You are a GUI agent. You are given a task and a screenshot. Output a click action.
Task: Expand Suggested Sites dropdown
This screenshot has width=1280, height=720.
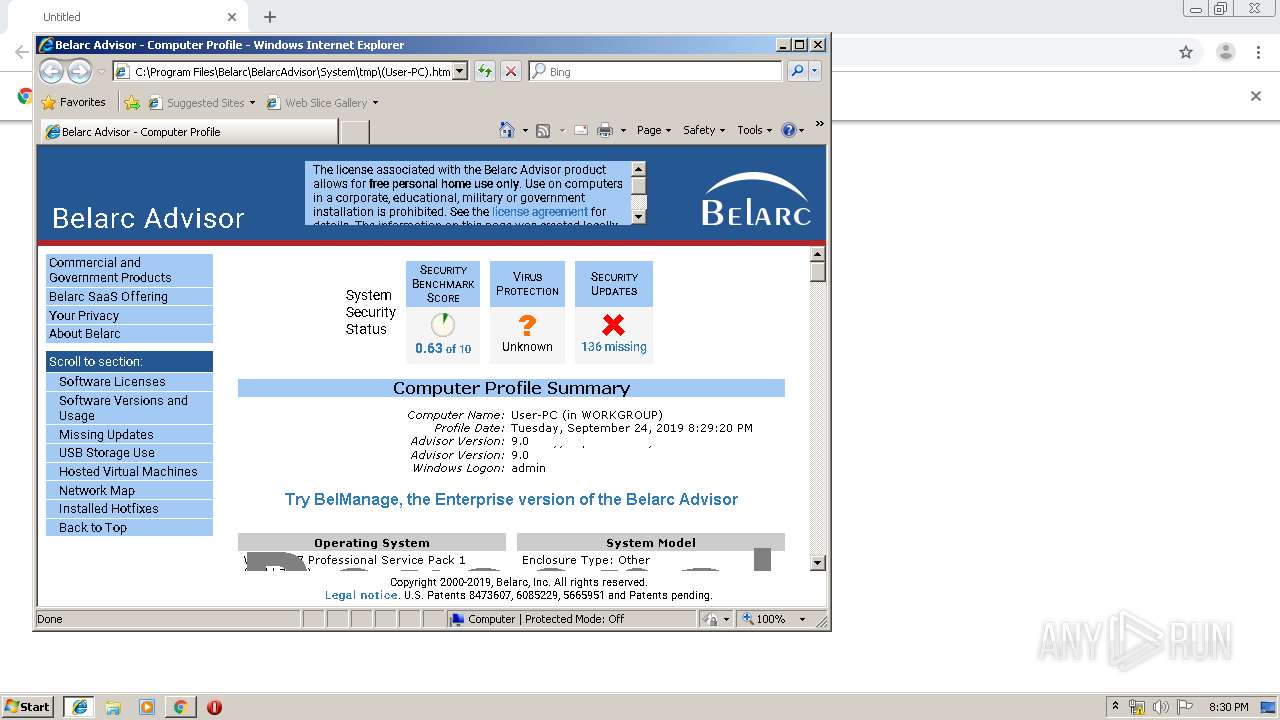click(x=252, y=102)
